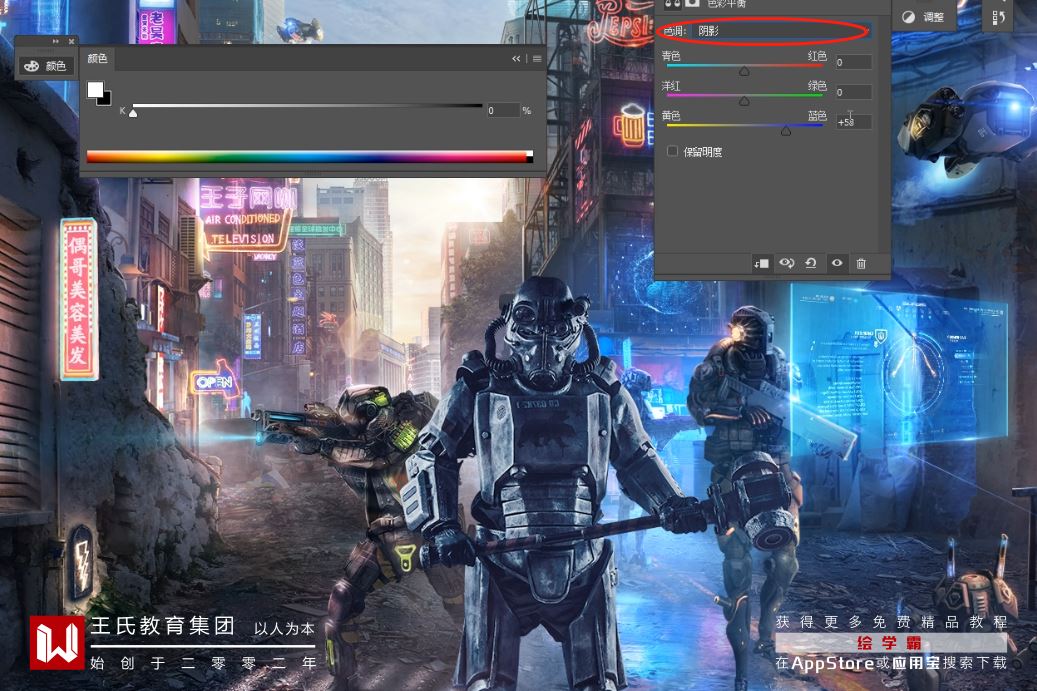Open the 颜色 palette icon panel button
This screenshot has width=1037, height=691.
(45, 66)
